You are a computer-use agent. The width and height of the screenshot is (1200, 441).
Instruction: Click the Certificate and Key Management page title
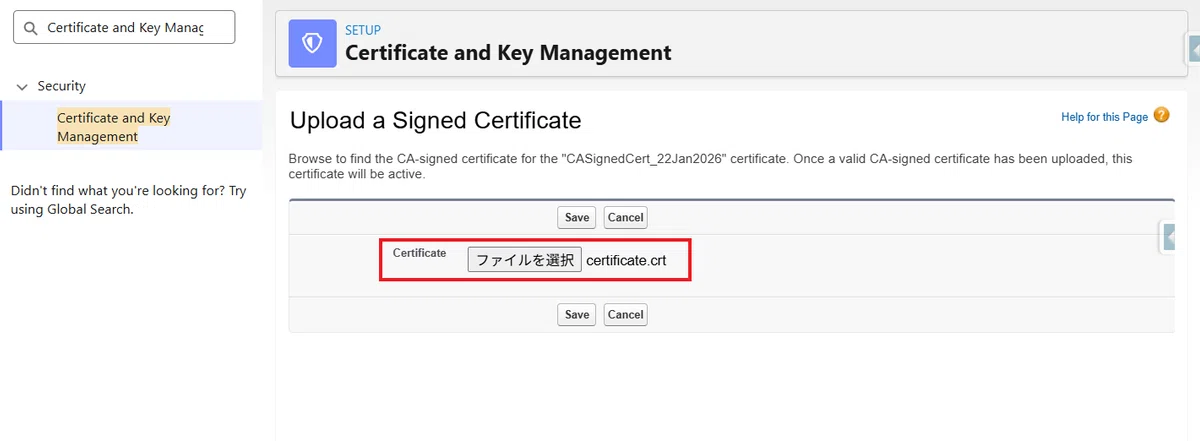[x=508, y=53]
